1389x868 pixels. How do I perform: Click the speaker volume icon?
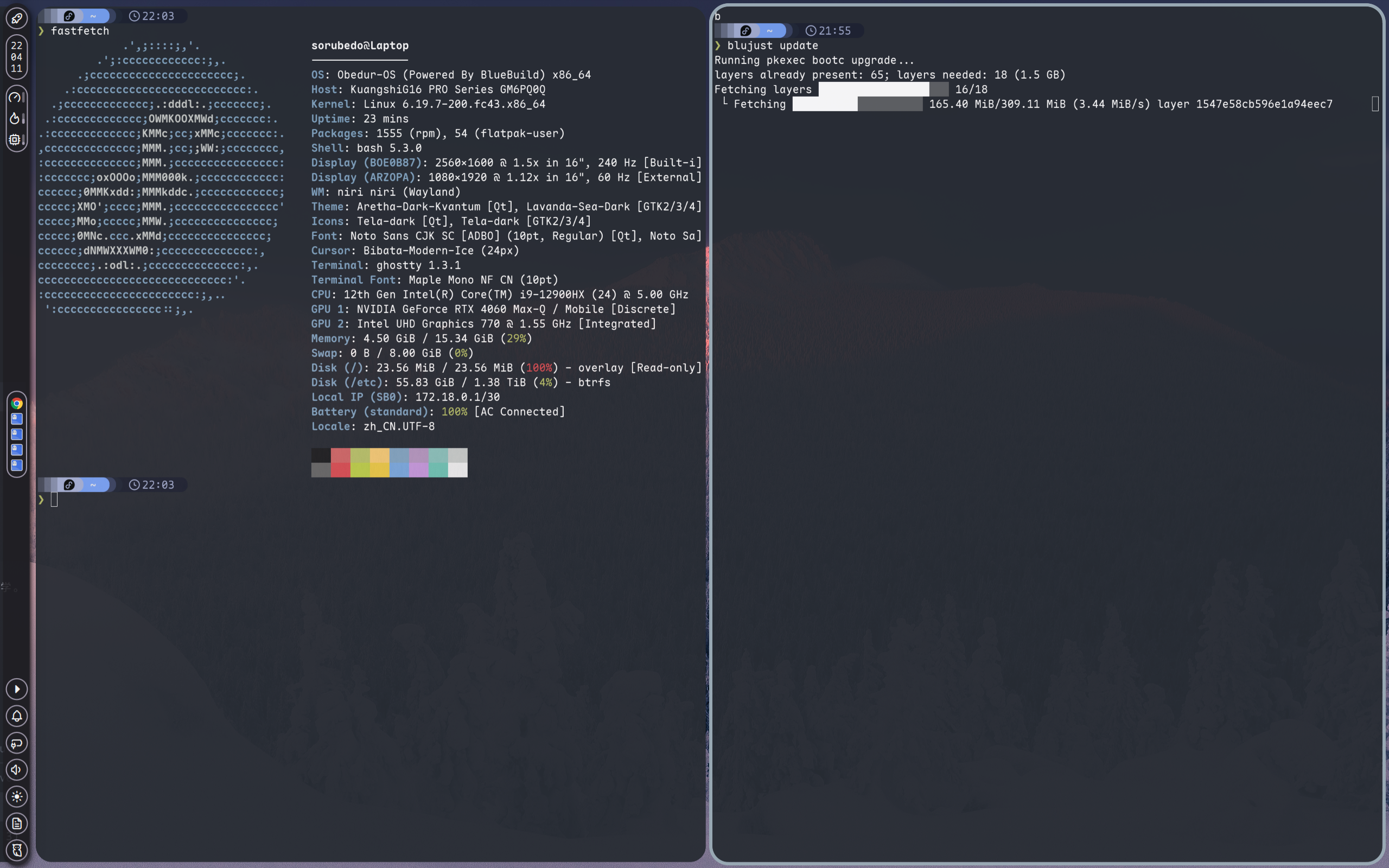click(x=17, y=770)
